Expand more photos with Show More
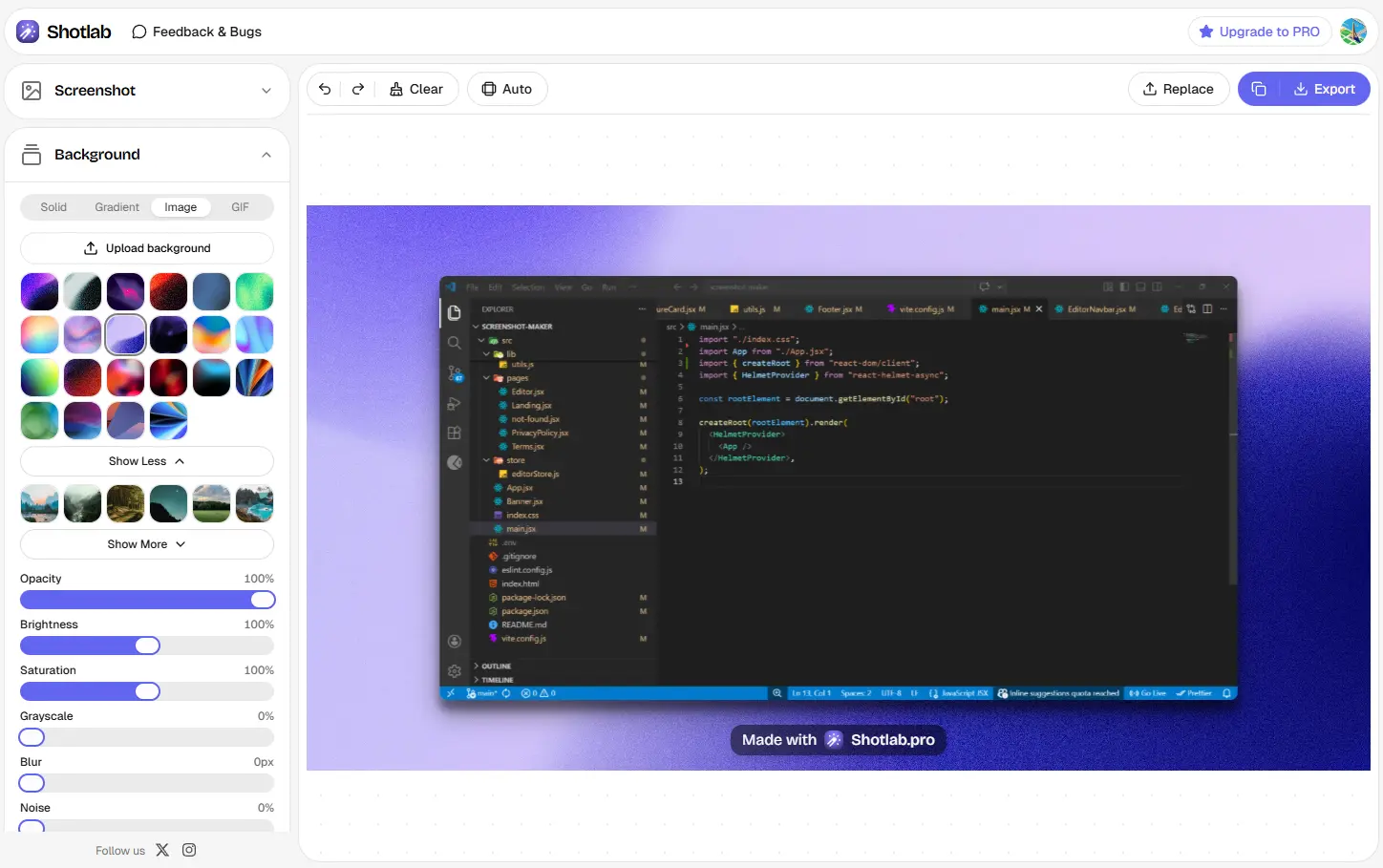 [x=147, y=544]
